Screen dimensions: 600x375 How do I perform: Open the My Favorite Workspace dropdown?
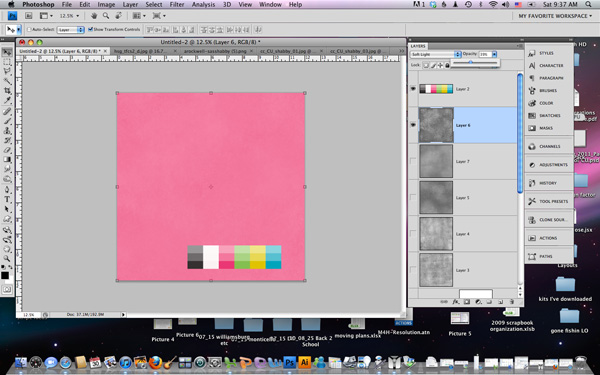click(x=554, y=16)
